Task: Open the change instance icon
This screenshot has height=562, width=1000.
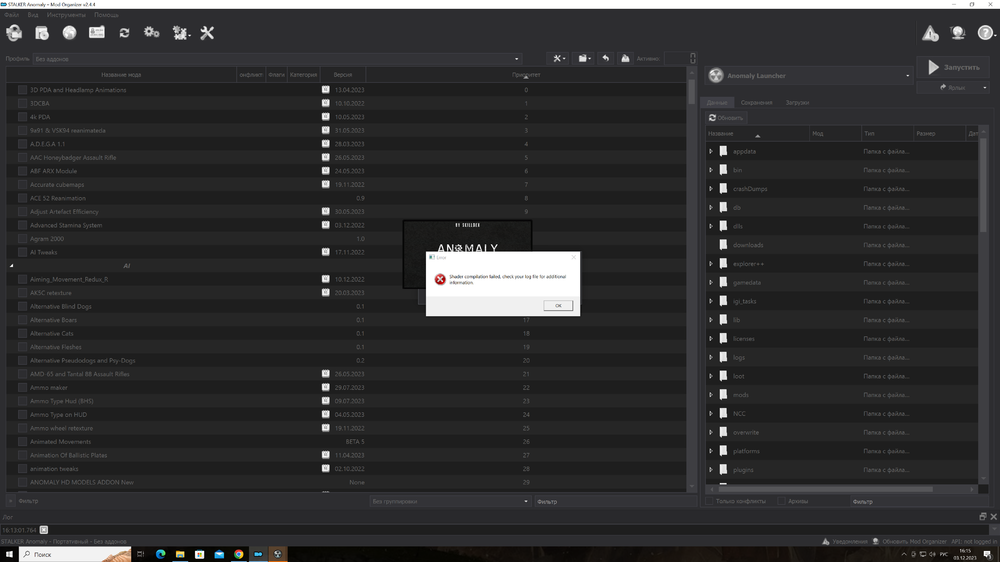Action: [x=14, y=33]
